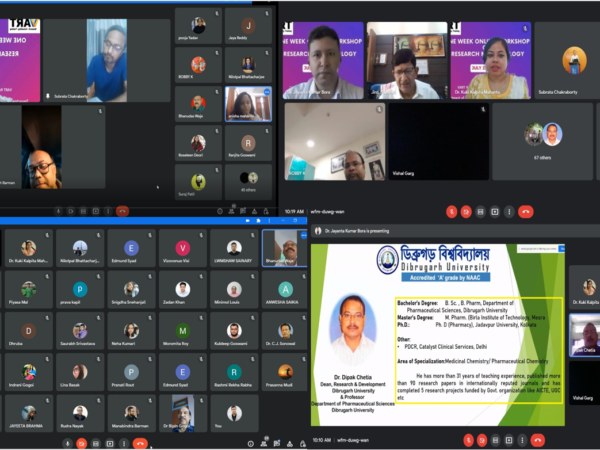
Task: Open the '40 others' tile
Action: [x=248, y=182]
